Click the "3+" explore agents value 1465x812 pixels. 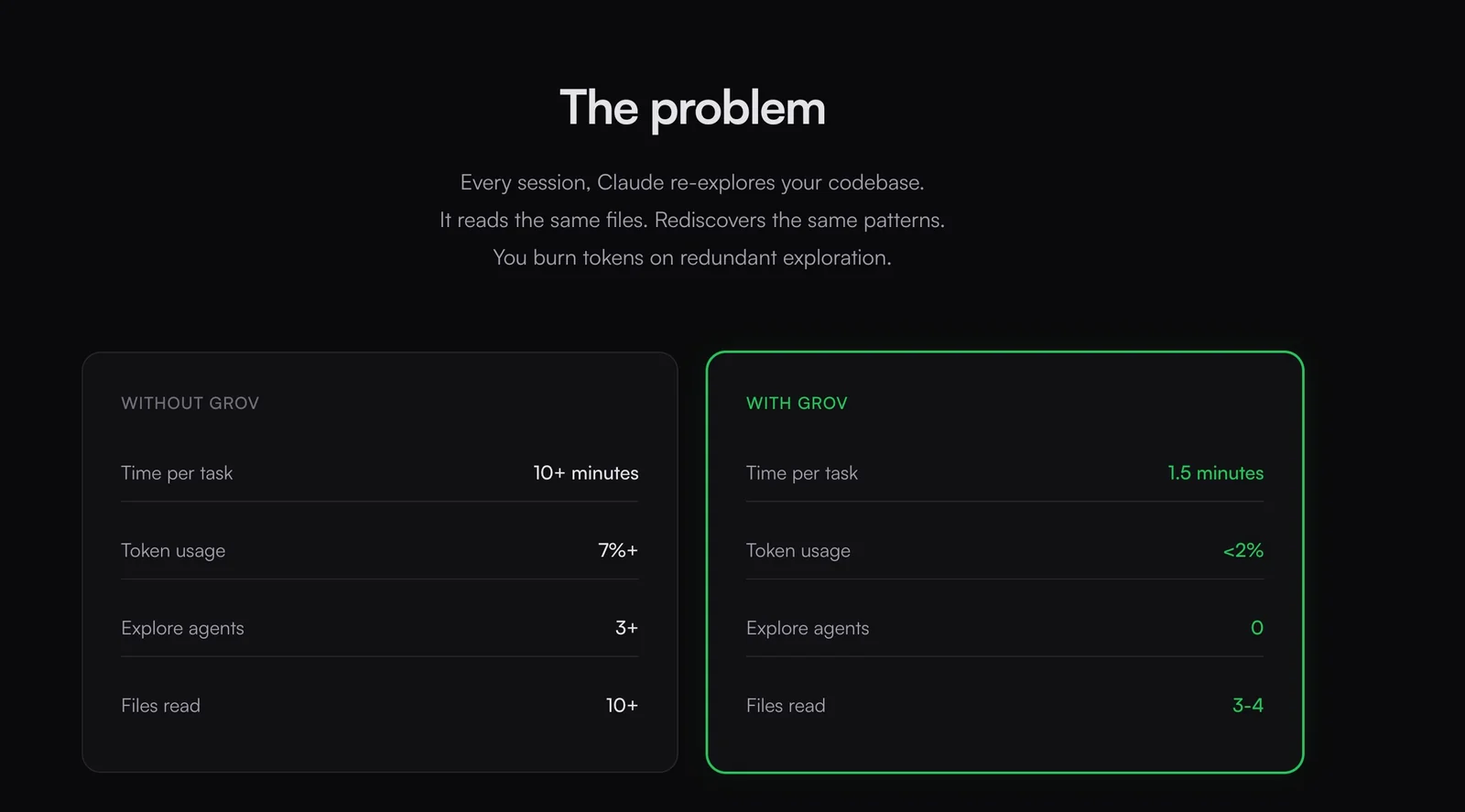coord(626,628)
